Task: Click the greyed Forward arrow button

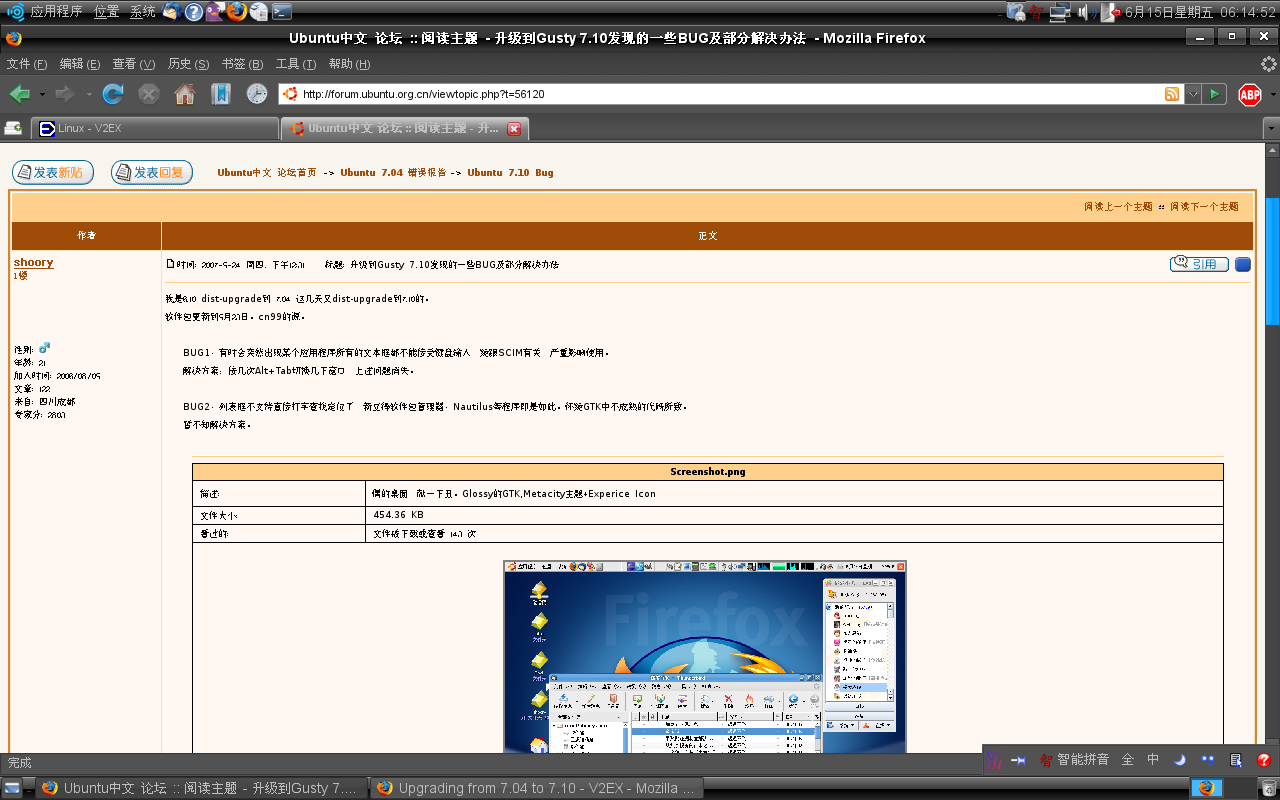Action: 65,94
